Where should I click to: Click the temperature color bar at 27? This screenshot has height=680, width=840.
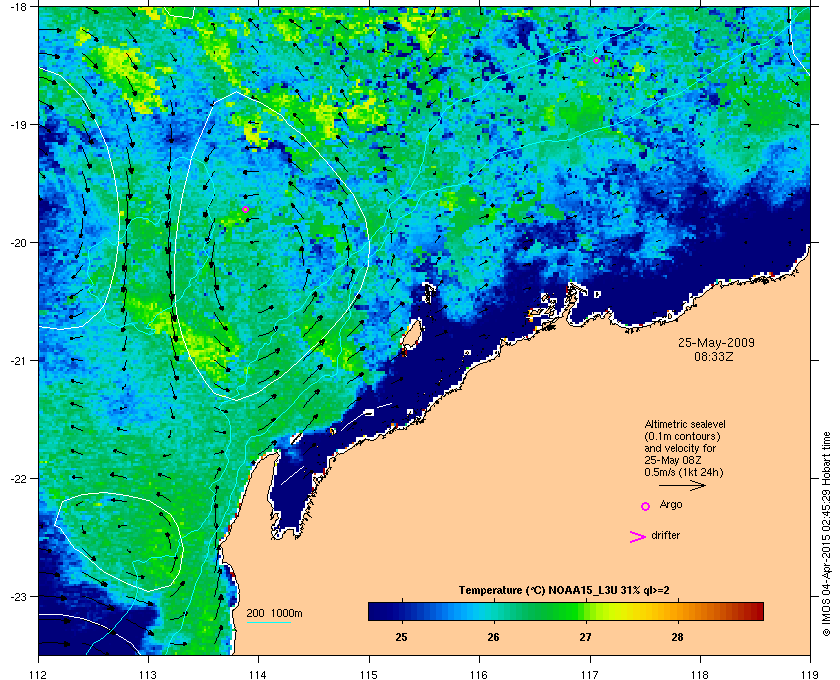[x=586, y=611]
